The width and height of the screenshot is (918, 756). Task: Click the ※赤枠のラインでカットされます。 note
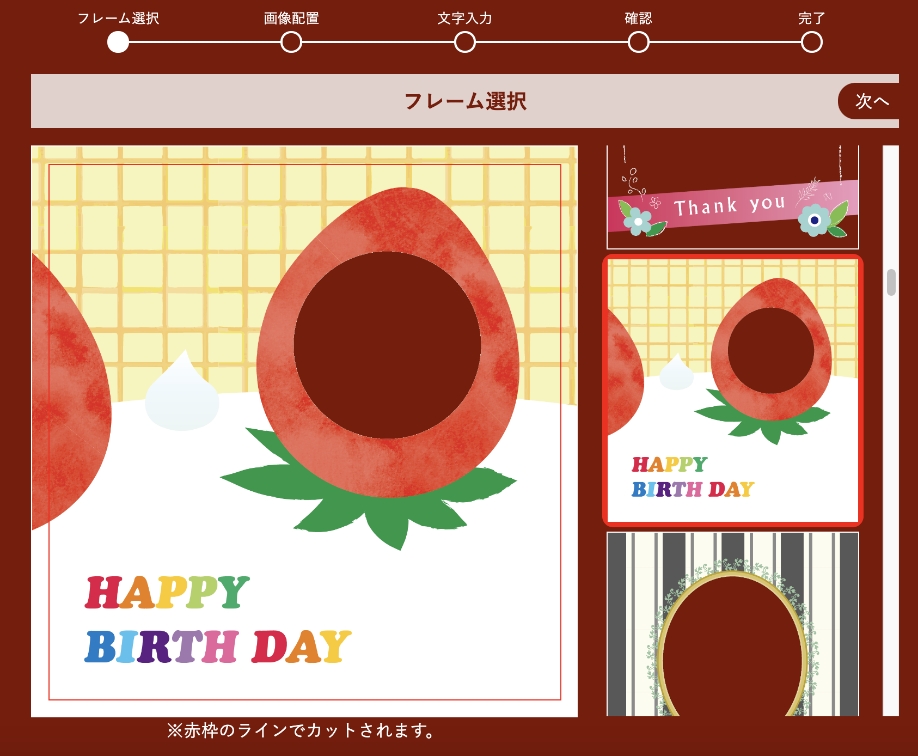(x=301, y=731)
